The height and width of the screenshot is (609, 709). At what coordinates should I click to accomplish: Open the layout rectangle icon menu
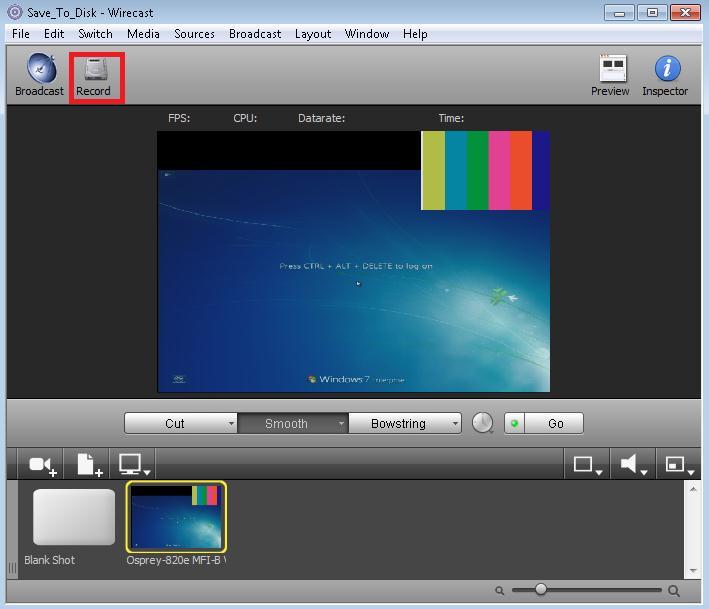tap(587, 465)
